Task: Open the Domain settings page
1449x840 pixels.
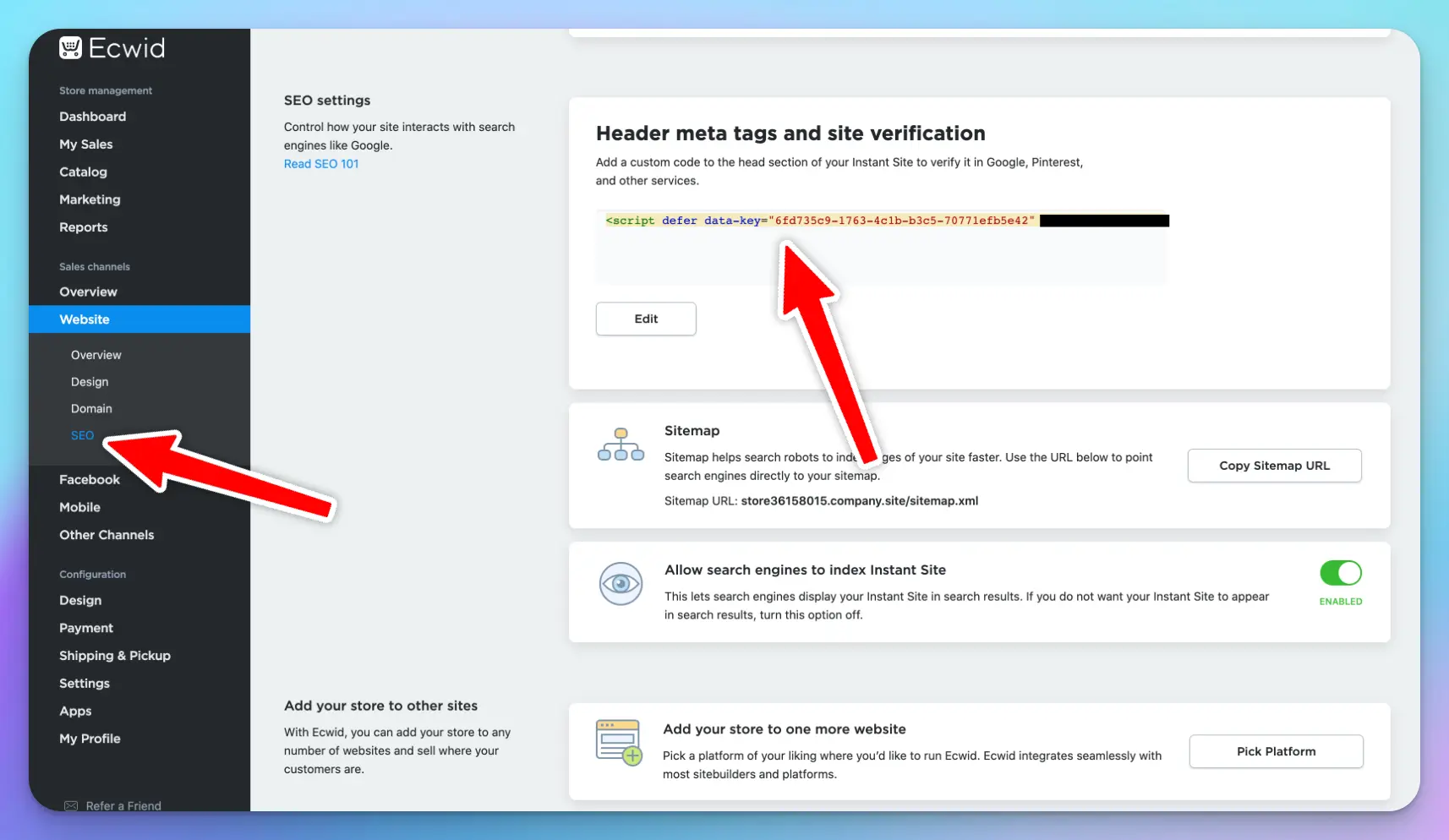Action: [91, 408]
